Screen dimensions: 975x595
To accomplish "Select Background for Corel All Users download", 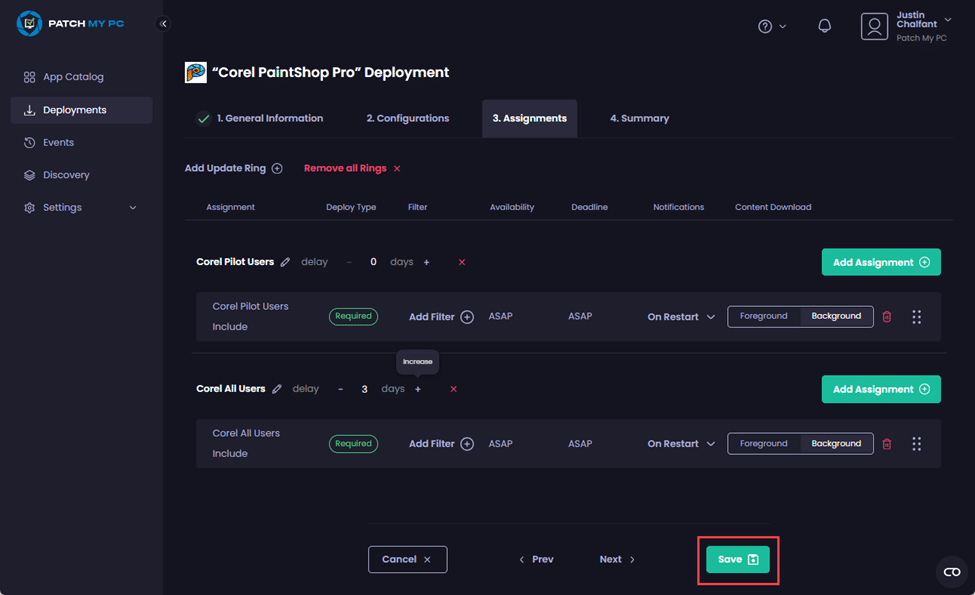I will [x=836, y=444].
